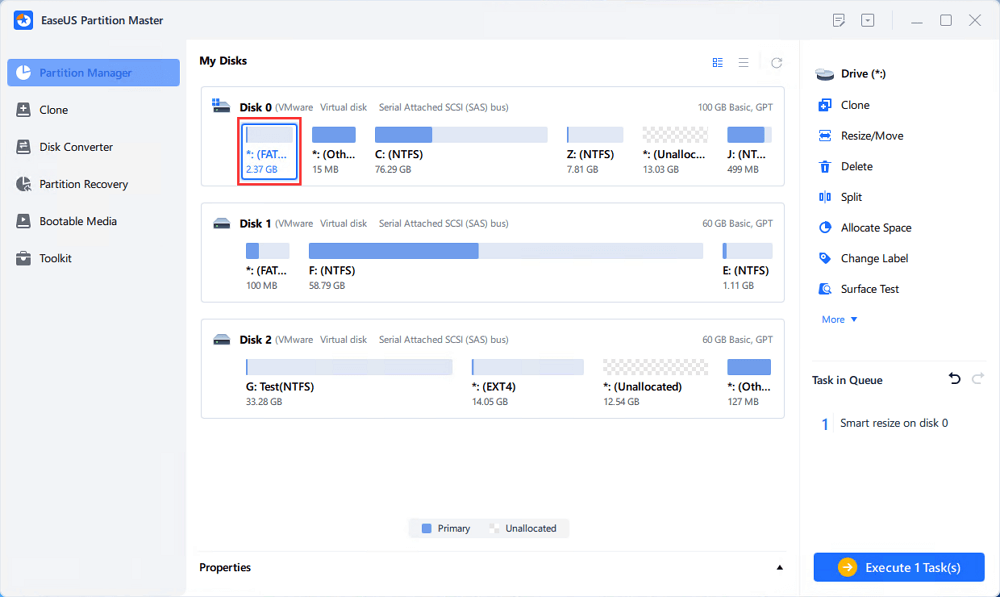Click the Disk Converter sidebar icon
Screen dimensions: 1000x597
(x=24, y=147)
